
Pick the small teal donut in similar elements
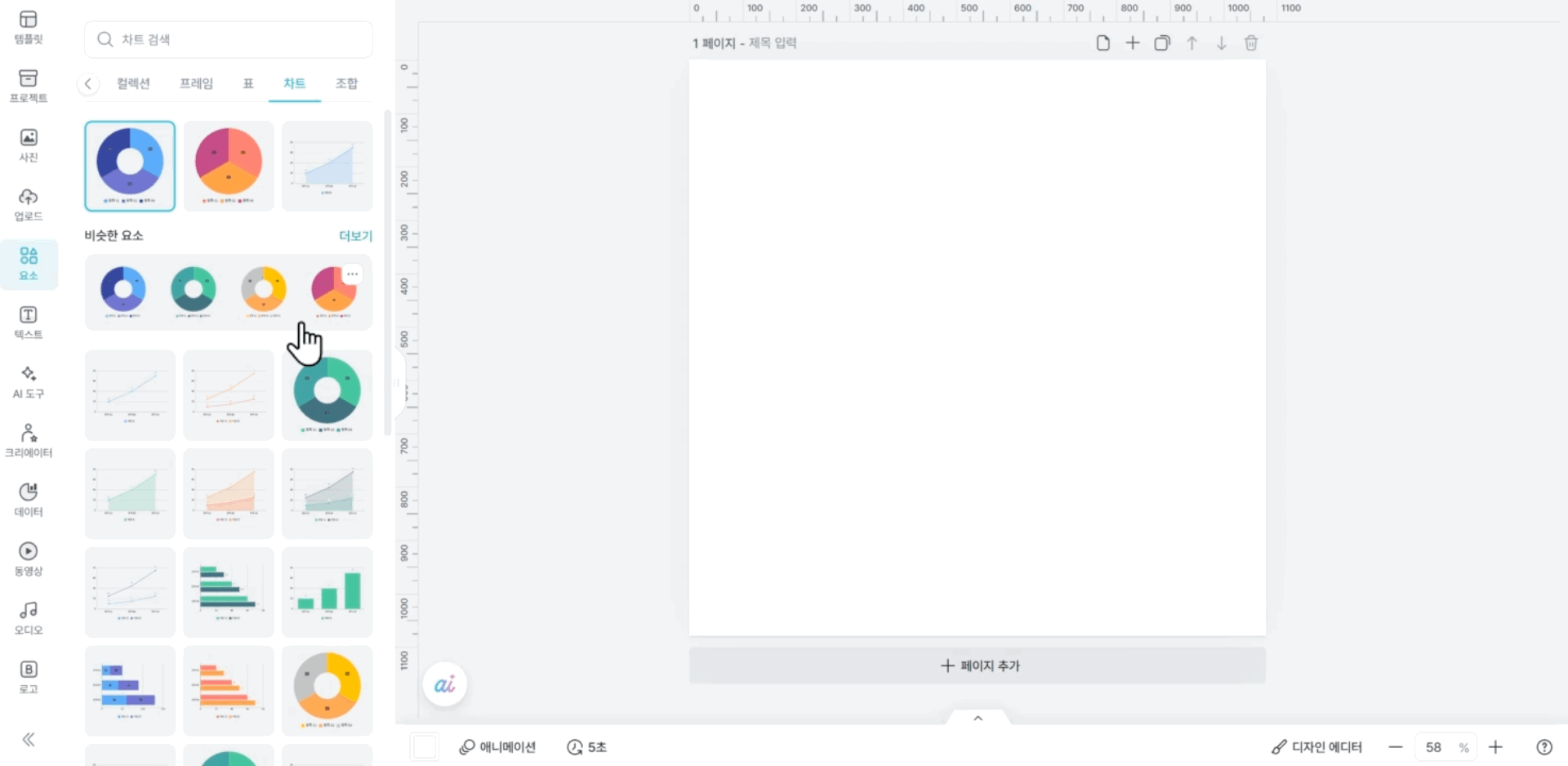coord(194,292)
